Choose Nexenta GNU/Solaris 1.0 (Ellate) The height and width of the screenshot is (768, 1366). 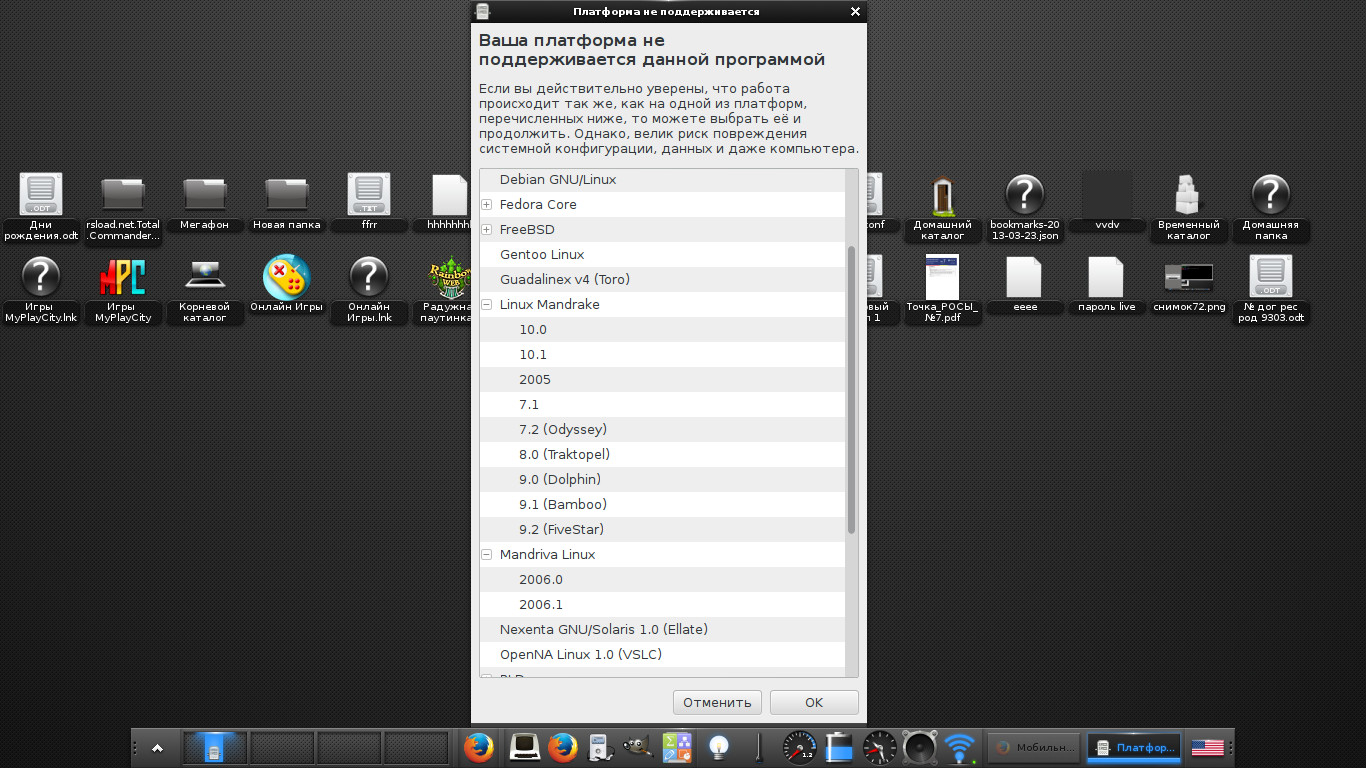coord(662,630)
